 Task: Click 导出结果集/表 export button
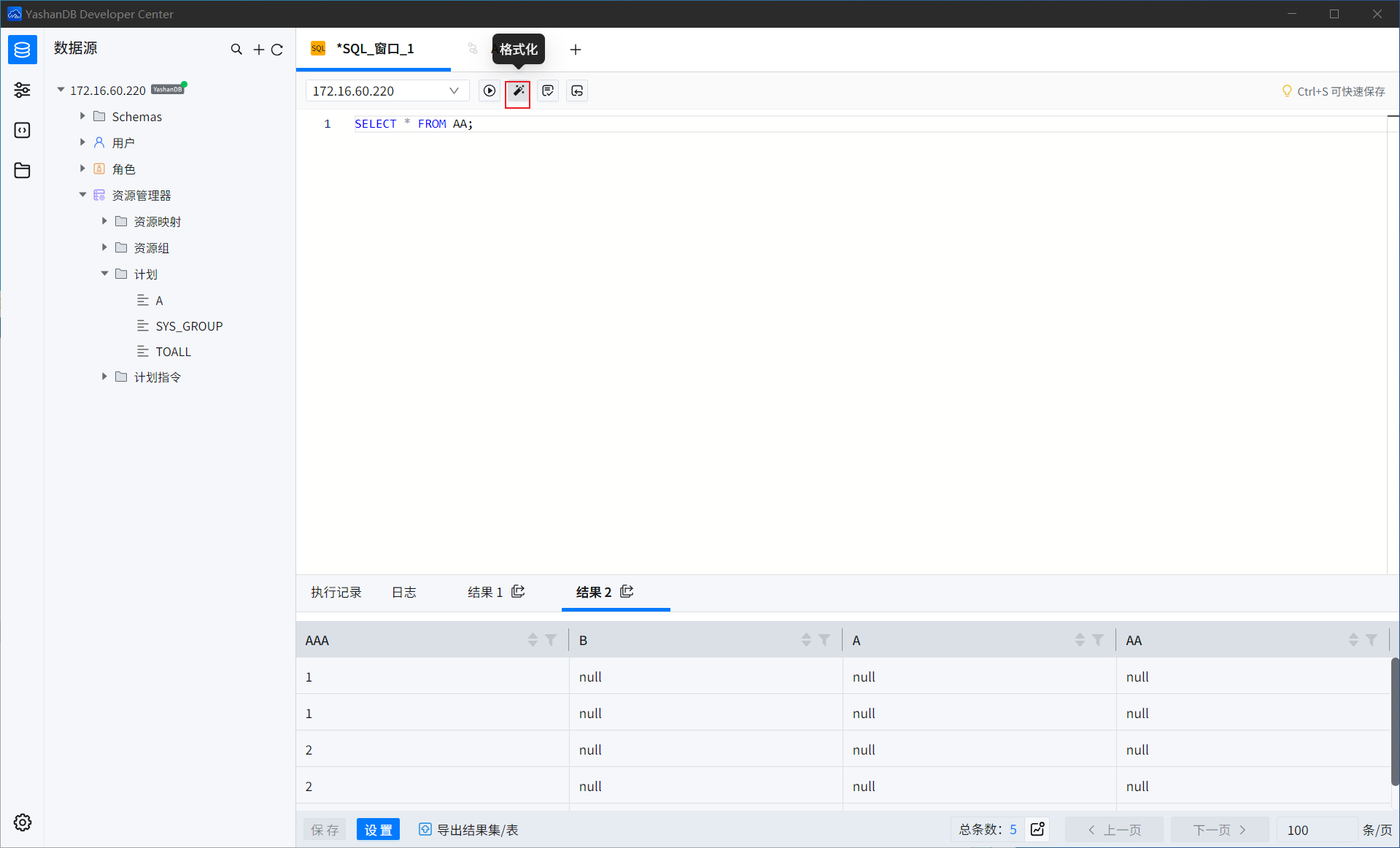tap(469, 830)
